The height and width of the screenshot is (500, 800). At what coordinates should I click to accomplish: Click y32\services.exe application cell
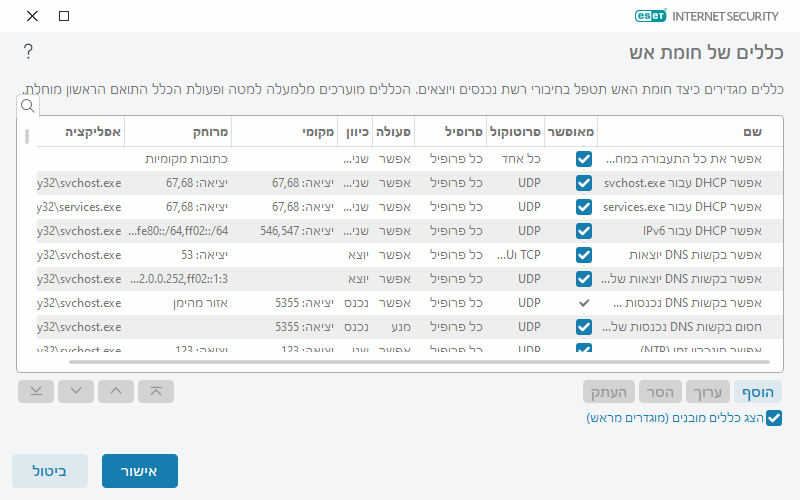point(79,207)
